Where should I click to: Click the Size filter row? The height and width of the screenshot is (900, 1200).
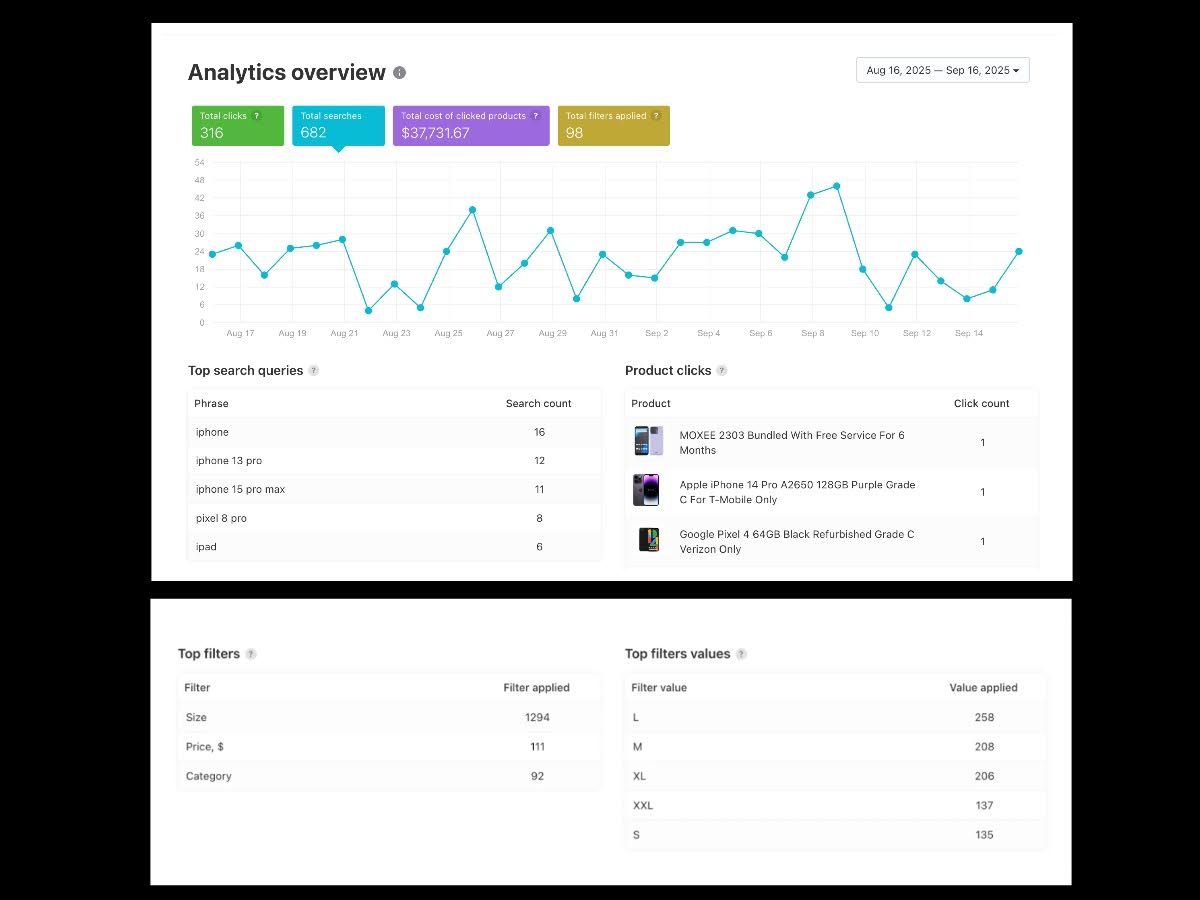click(390, 717)
